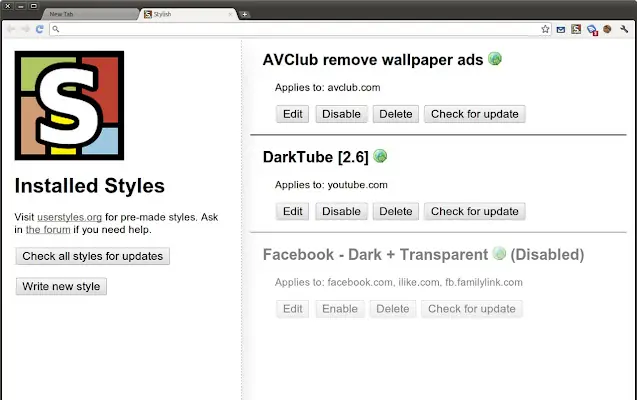Delete the Facebook Dark Transparent style
The image size is (637, 400).
click(392, 309)
